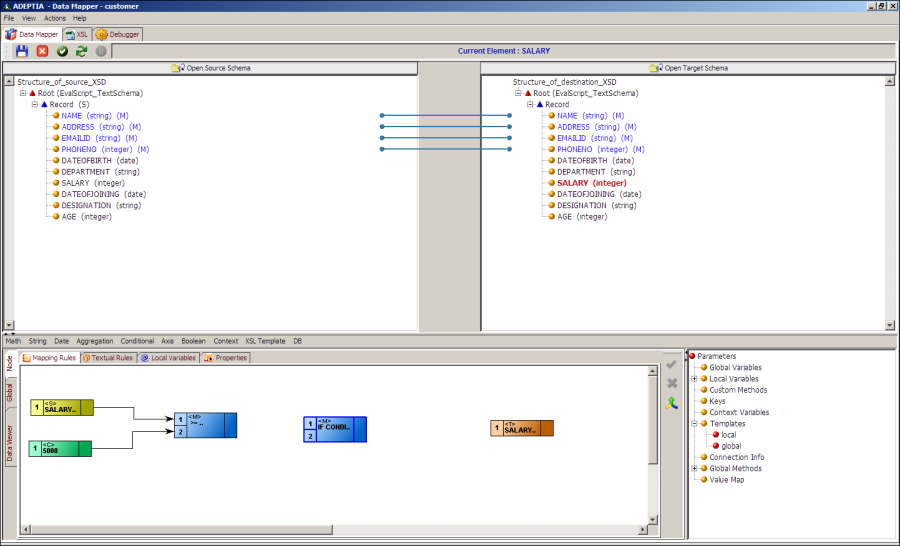Open the String functions menu

point(37,341)
